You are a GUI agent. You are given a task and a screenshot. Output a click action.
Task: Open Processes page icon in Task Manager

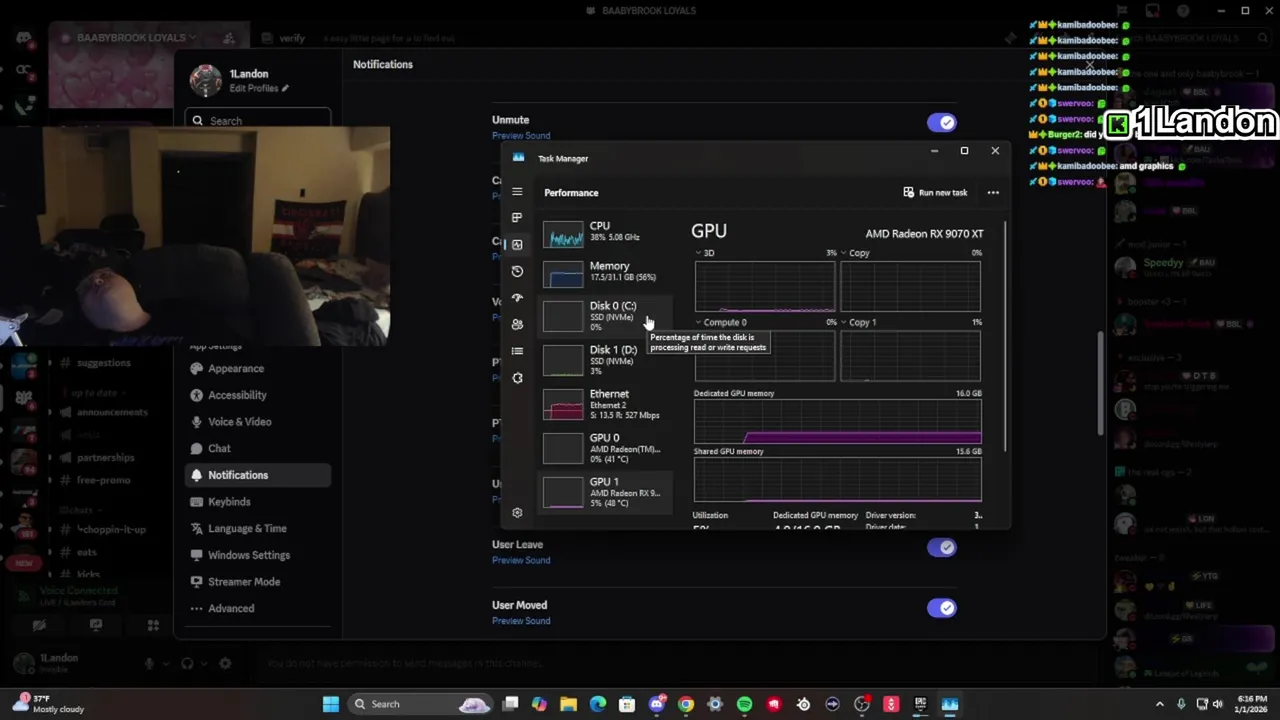point(517,218)
